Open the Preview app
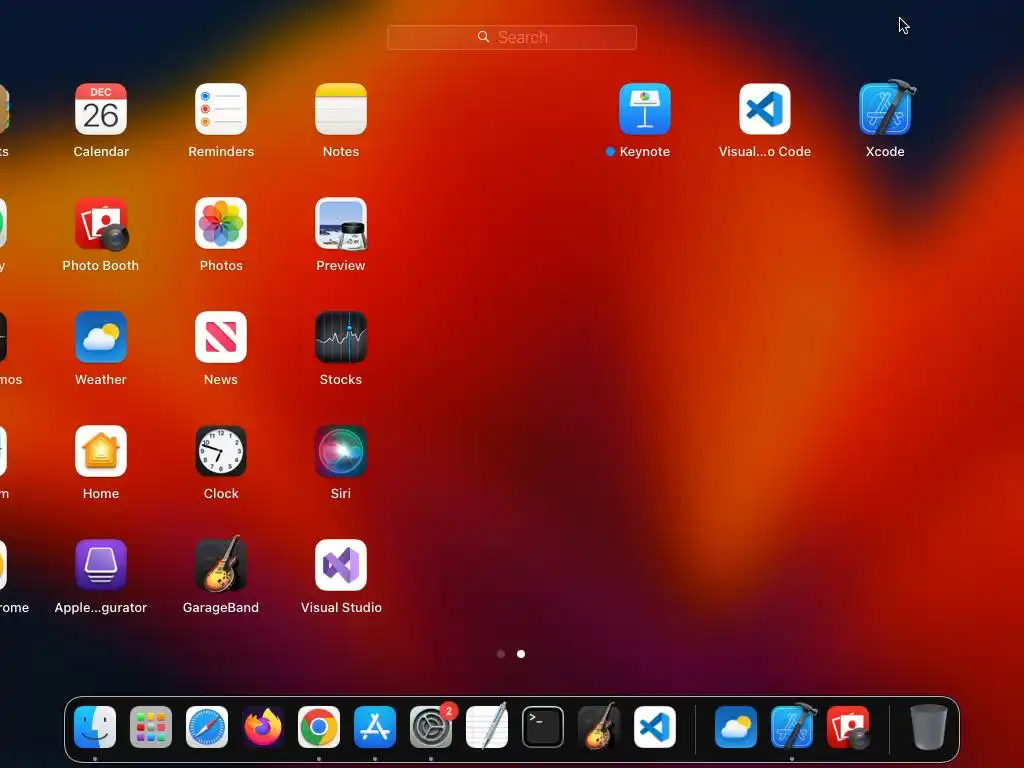 [x=341, y=223]
